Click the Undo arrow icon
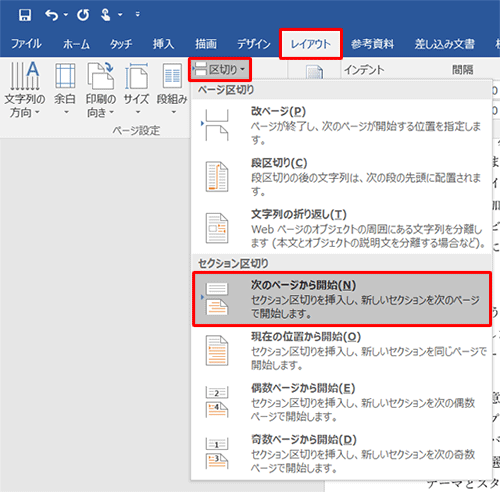 pyautogui.click(x=52, y=15)
